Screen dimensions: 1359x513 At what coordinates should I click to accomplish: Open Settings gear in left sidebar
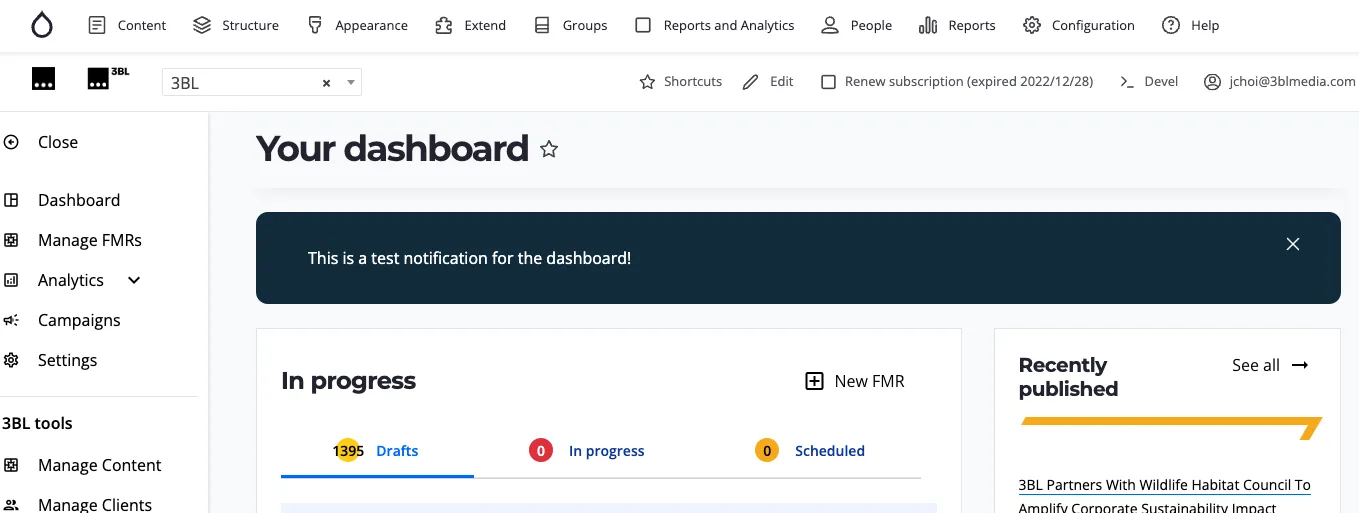tap(12, 360)
